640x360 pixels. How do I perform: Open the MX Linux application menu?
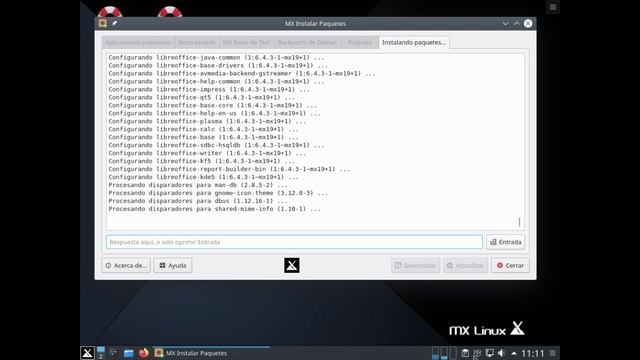pos(87,353)
